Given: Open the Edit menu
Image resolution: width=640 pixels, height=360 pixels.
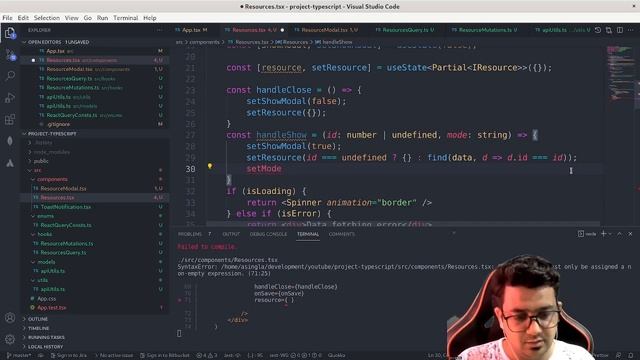Looking at the screenshot, I should click(x=23, y=18).
